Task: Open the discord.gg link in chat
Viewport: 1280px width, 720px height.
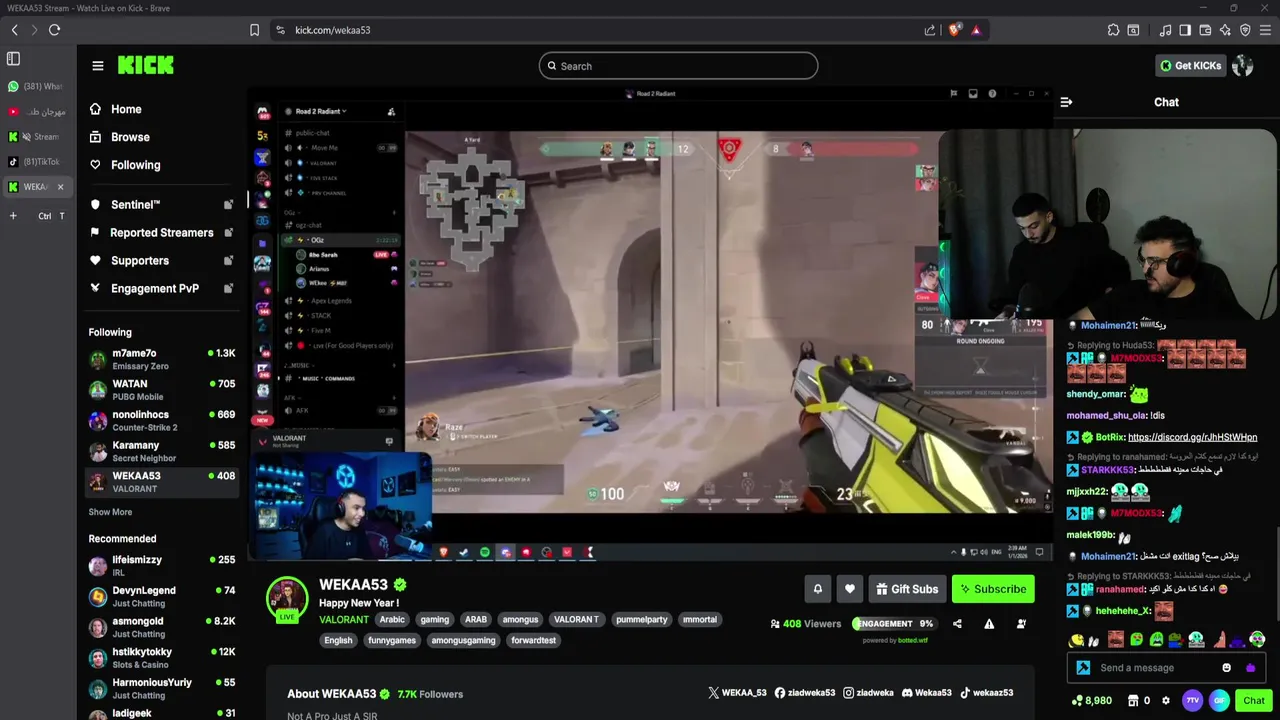Action: pyautogui.click(x=1192, y=437)
